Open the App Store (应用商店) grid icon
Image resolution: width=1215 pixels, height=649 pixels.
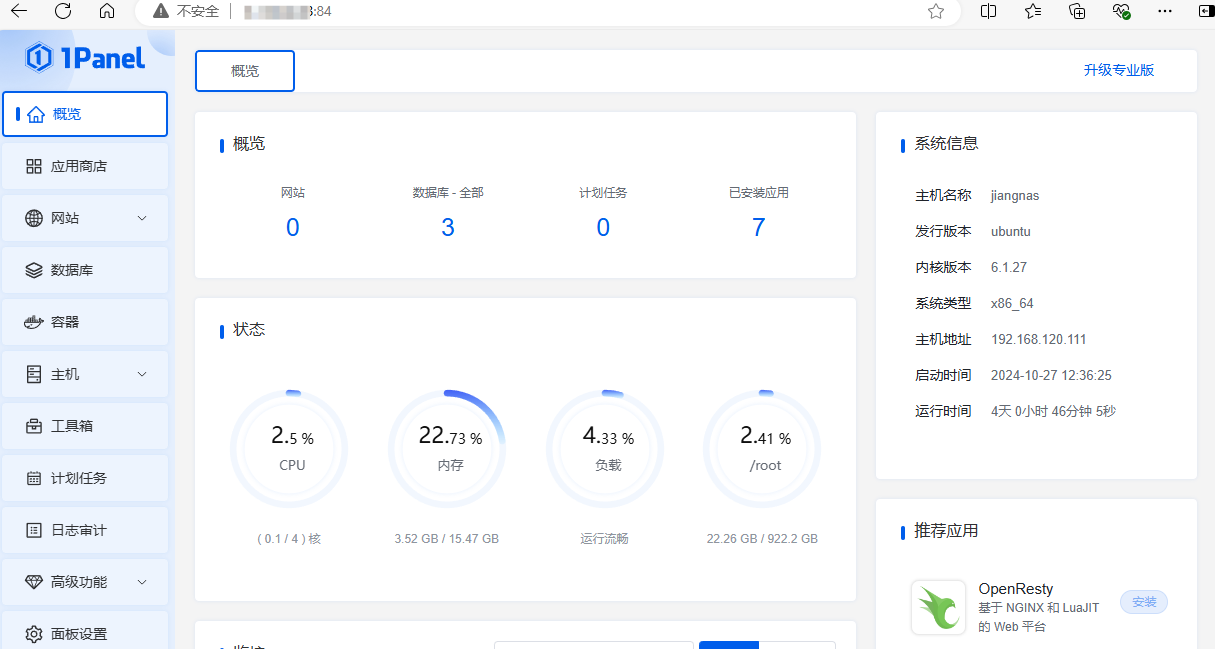pos(34,166)
